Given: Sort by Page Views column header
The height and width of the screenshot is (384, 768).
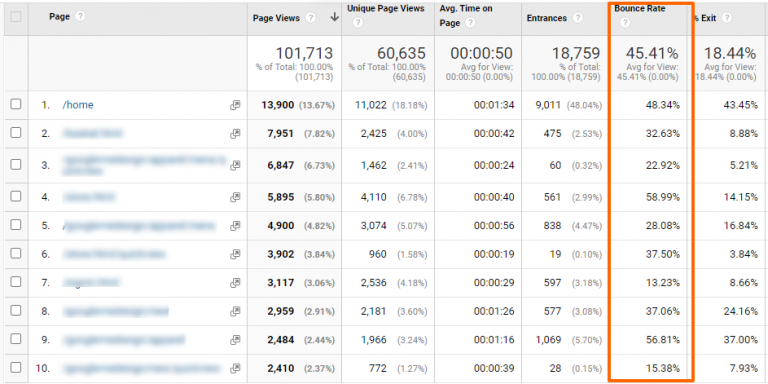Looking at the screenshot, I should (276, 18).
